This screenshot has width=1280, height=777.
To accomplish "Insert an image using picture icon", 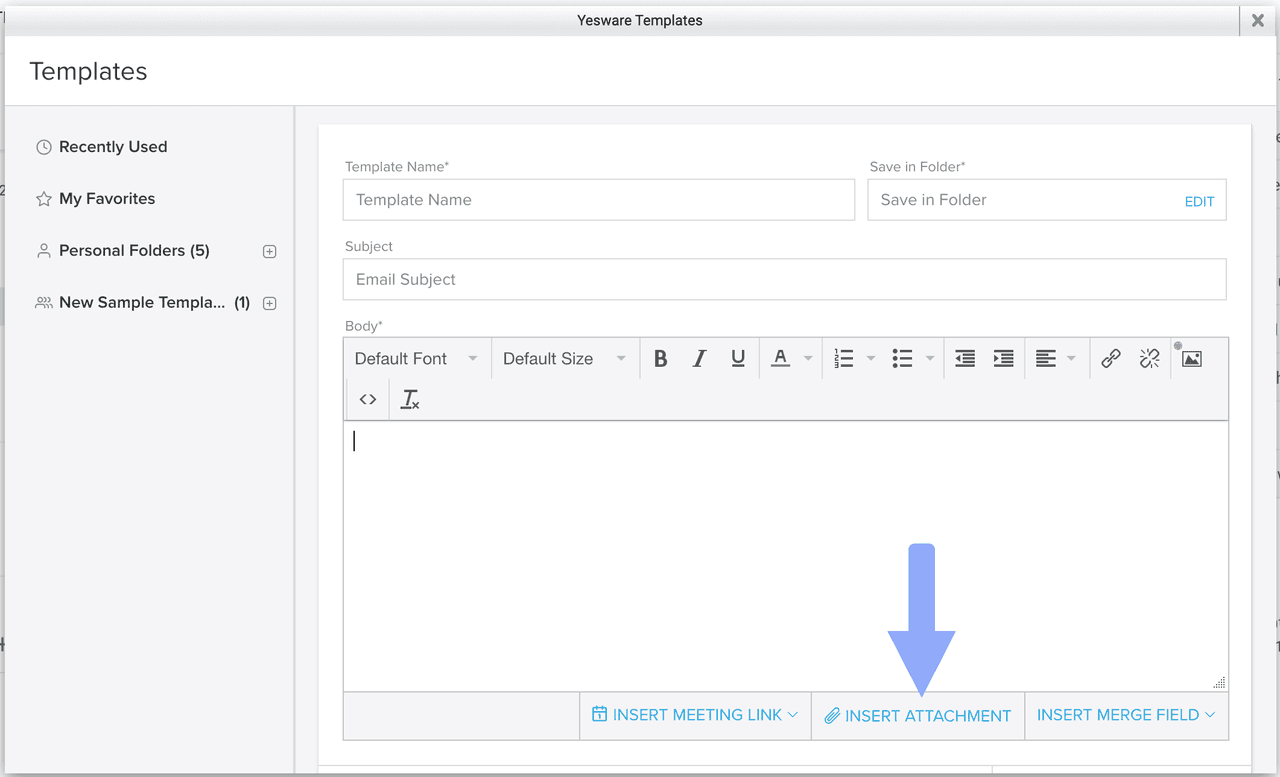I will pos(1191,359).
